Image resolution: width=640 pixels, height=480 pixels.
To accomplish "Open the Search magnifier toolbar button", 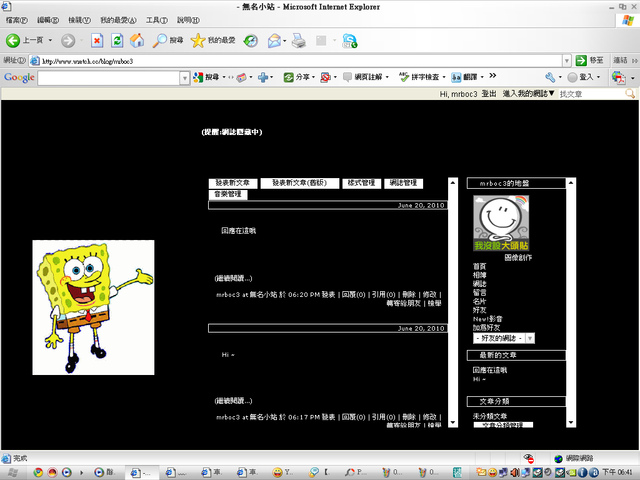I will (x=168, y=40).
